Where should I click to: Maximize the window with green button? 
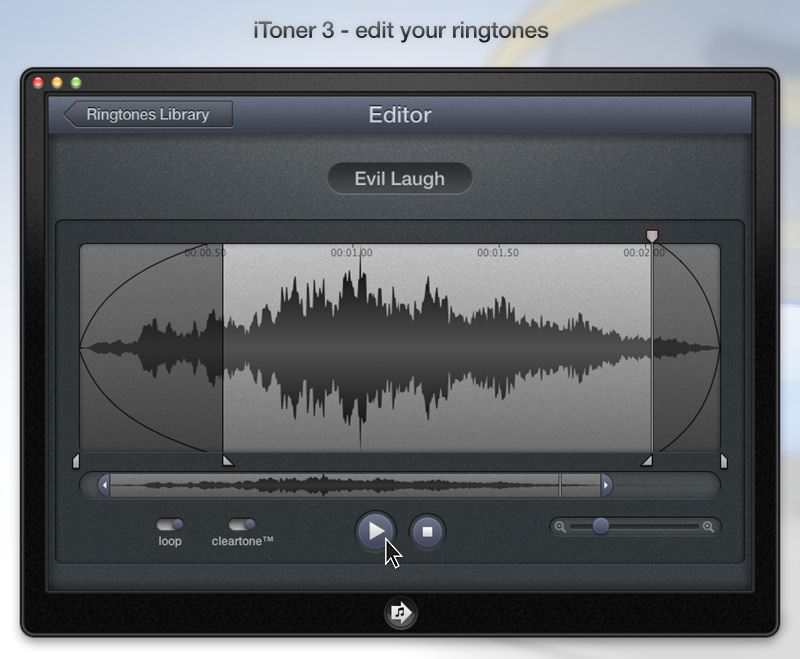click(76, 83)
